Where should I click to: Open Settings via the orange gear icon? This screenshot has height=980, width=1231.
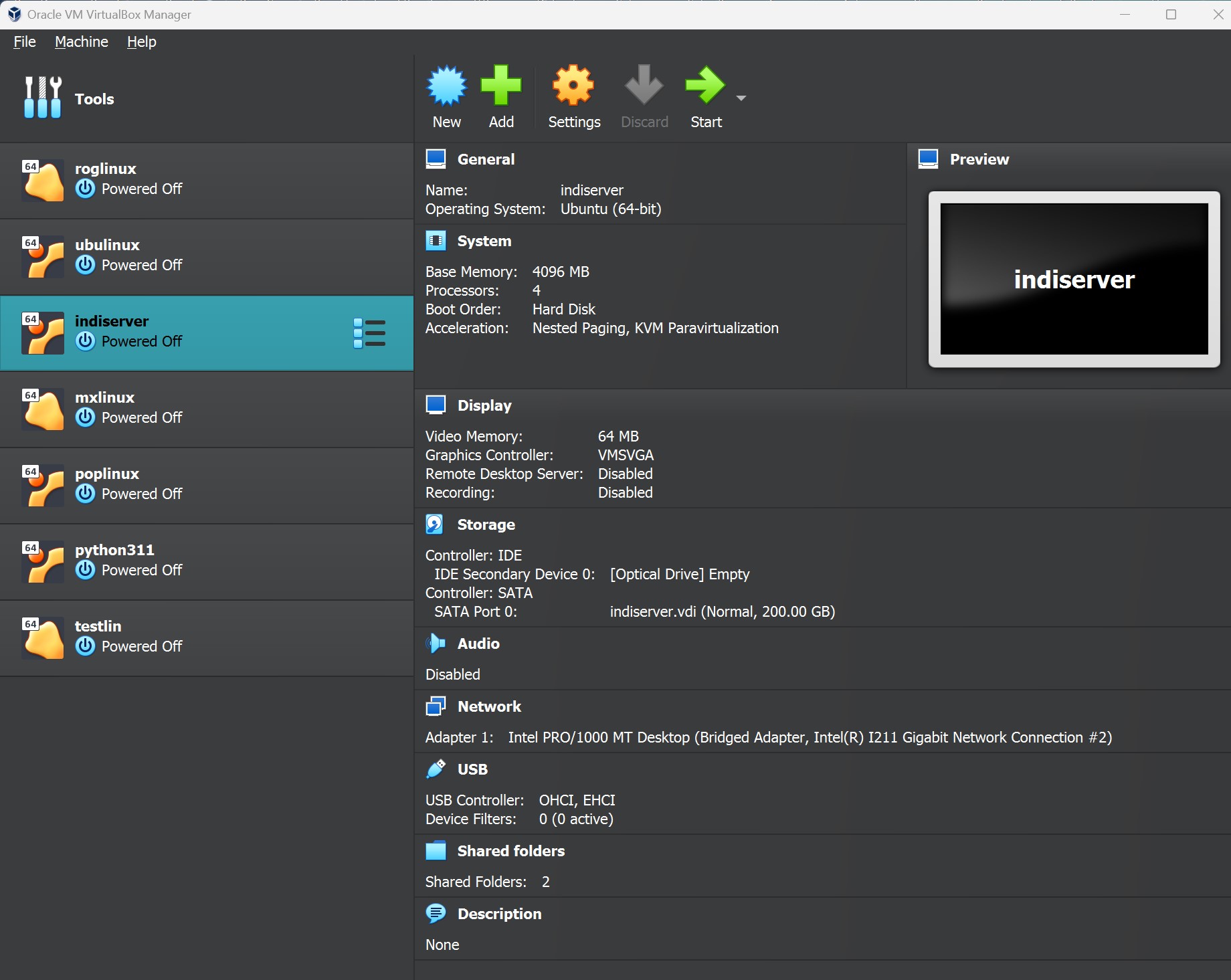point(573,86)
